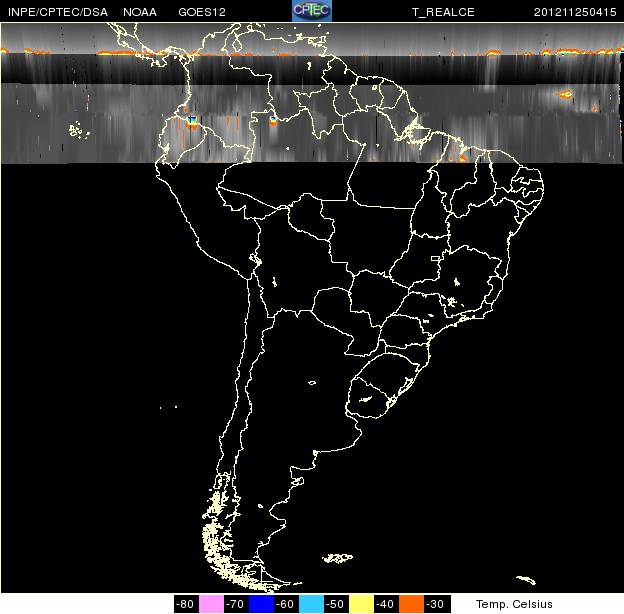Click the pink color swatch in legend
The width and height of the screenshot is (624, 614).
point(211,604)
